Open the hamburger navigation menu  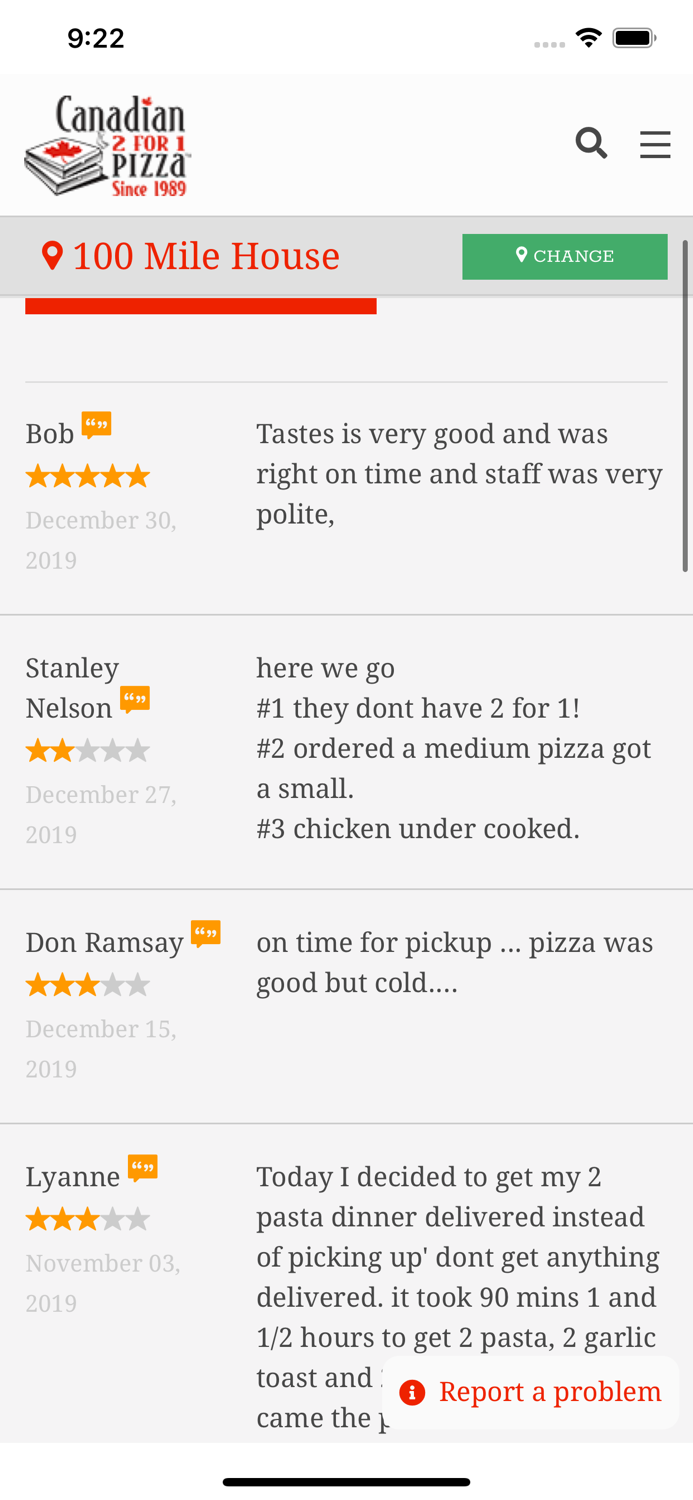pyautogui.click(x=655, y=142)
